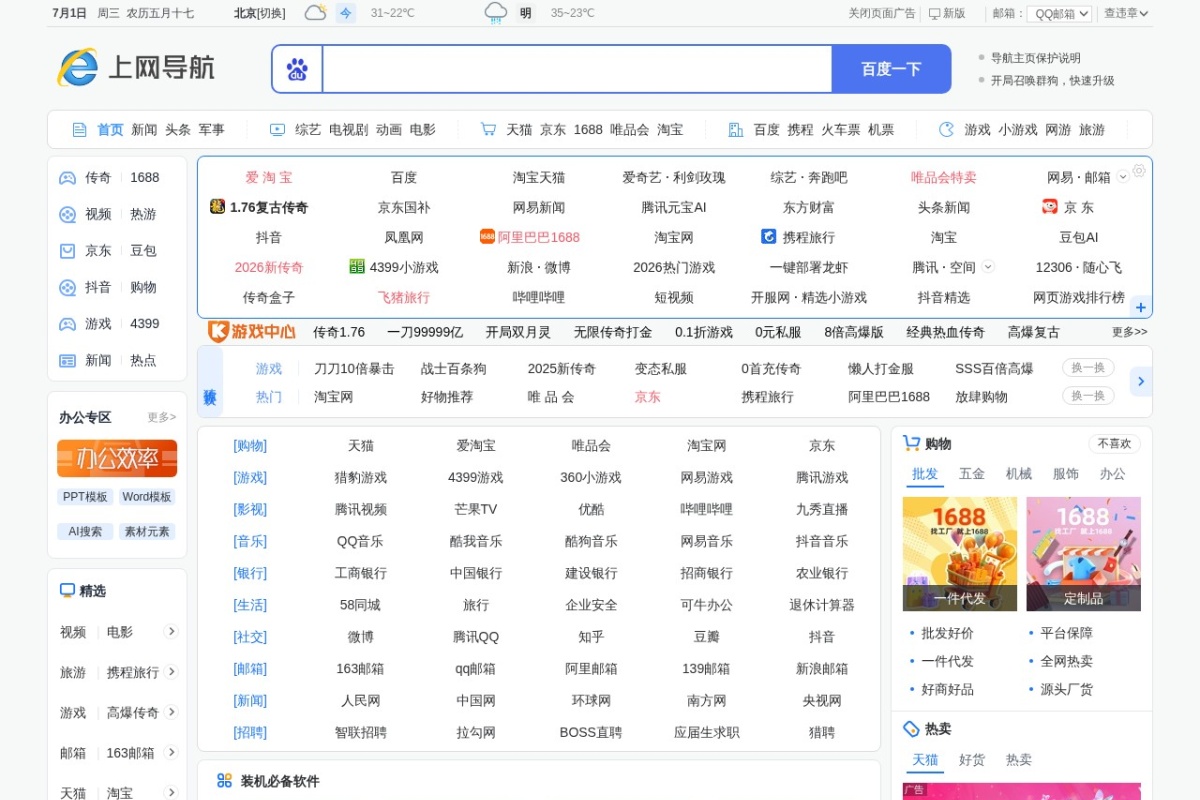Screen dimensions: 1200x800
Task: Click the AI搜索 tag
Action: [x=85, y=531]
